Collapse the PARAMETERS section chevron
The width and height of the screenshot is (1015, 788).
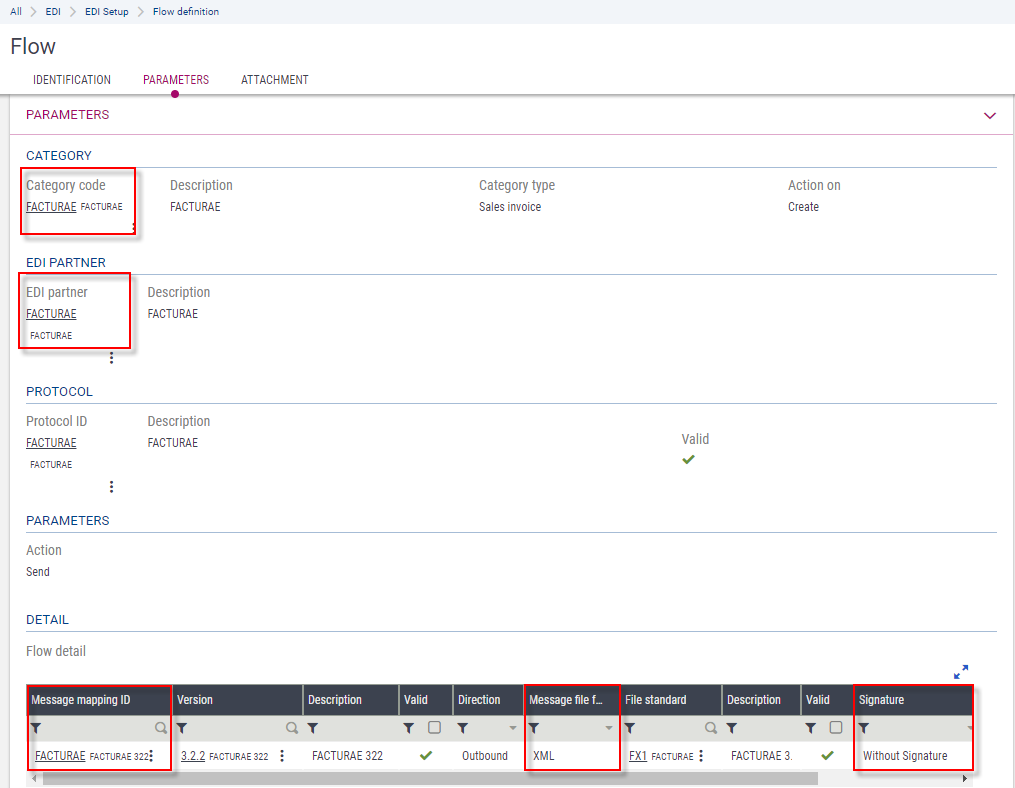(x=990, y=116)
